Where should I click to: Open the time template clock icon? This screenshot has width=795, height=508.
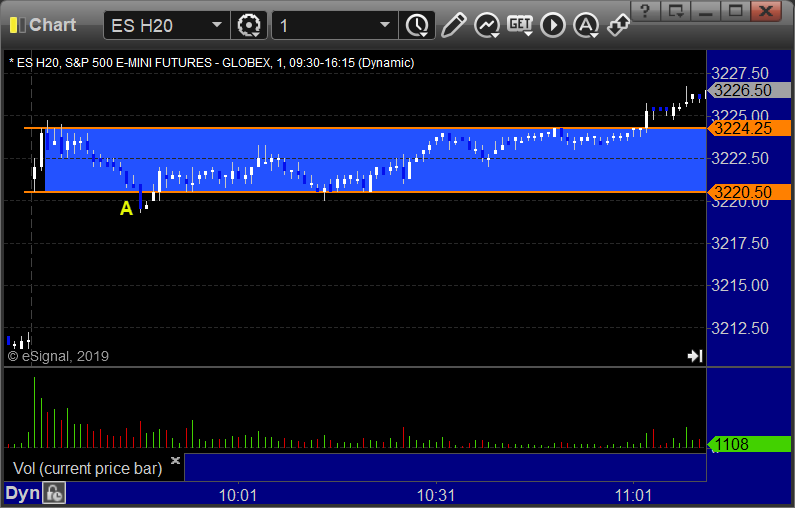coord(417,25)
